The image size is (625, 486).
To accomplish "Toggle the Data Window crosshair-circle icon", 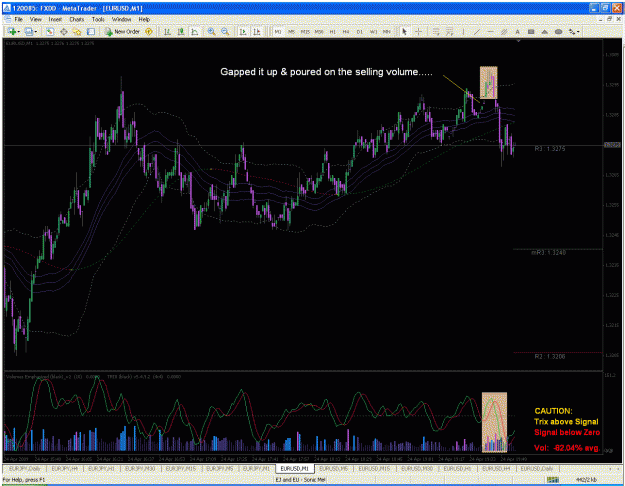I will click(x=63, y=31).
